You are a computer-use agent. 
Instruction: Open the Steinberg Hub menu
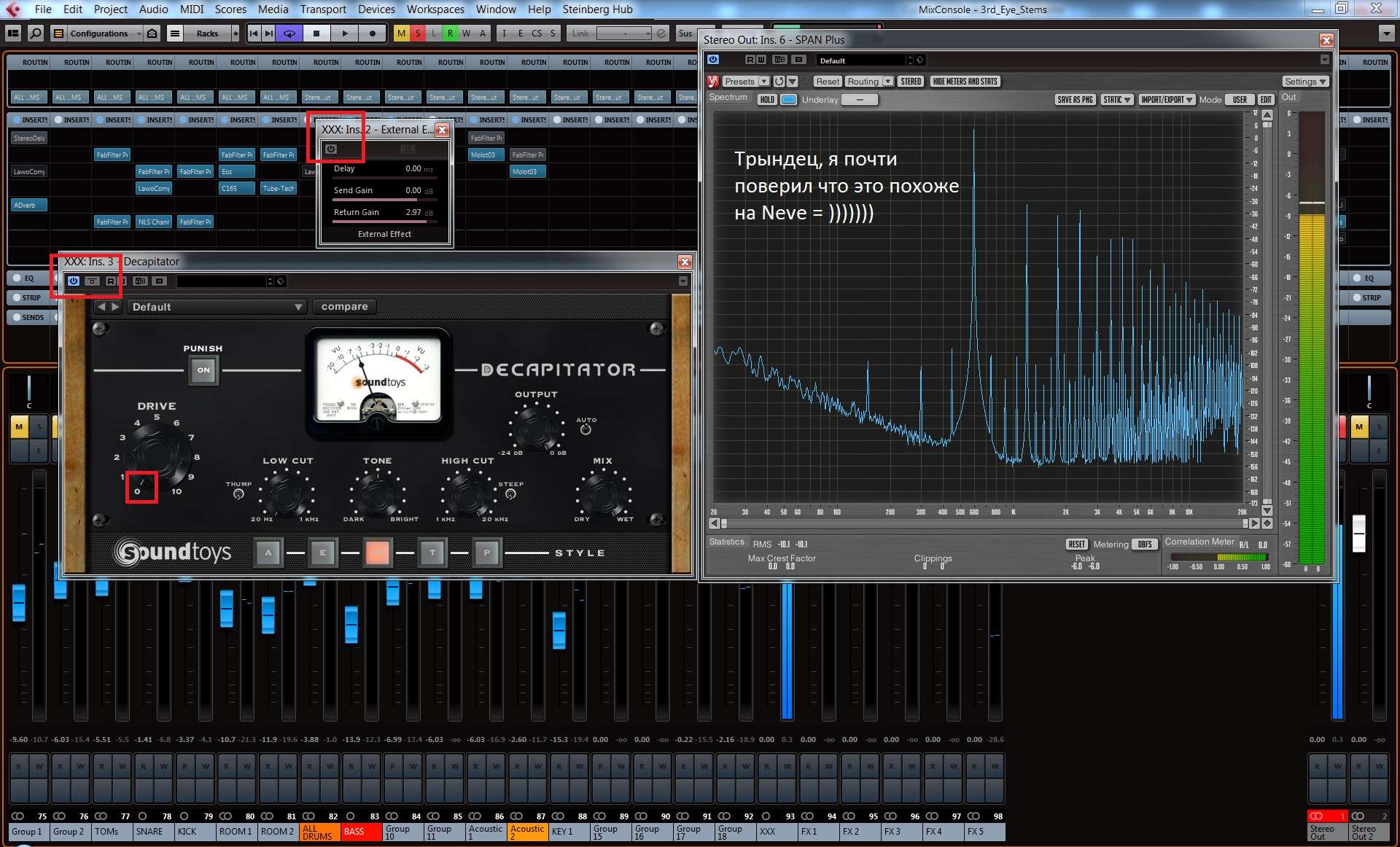pos(597,9)
